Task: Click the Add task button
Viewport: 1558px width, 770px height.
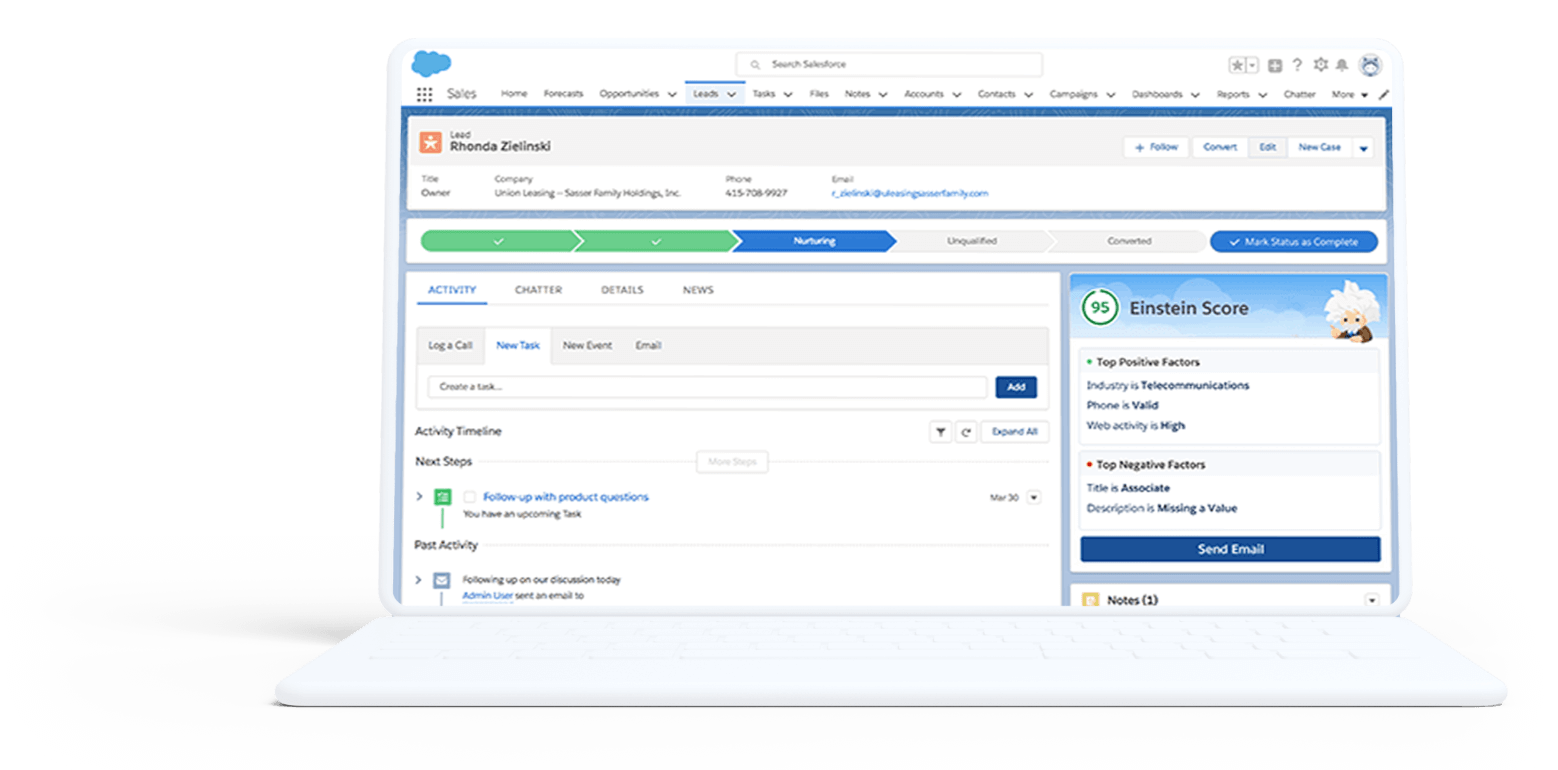Action: (1016, 387)
